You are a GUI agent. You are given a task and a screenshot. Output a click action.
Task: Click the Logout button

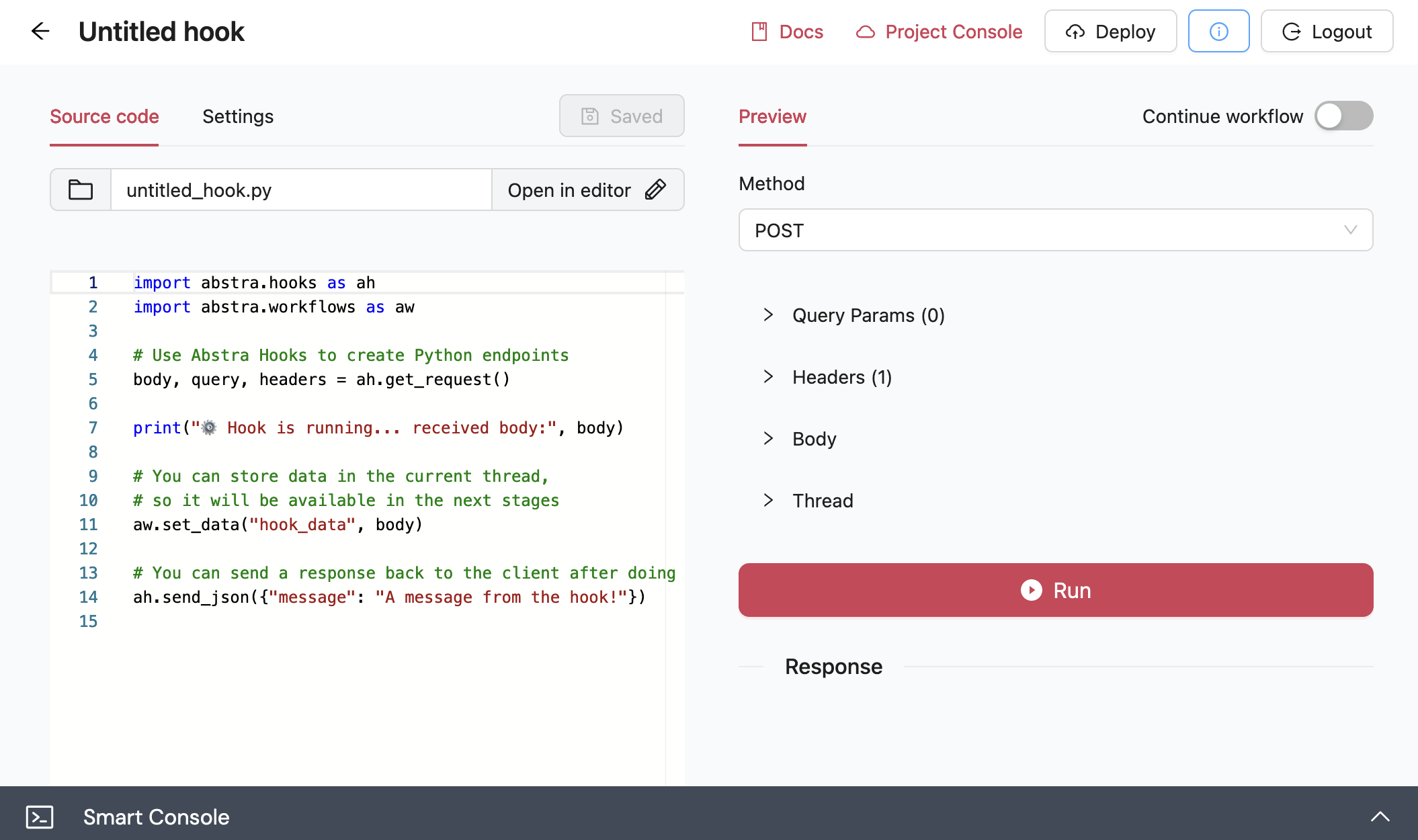(x=1327, y=31)
